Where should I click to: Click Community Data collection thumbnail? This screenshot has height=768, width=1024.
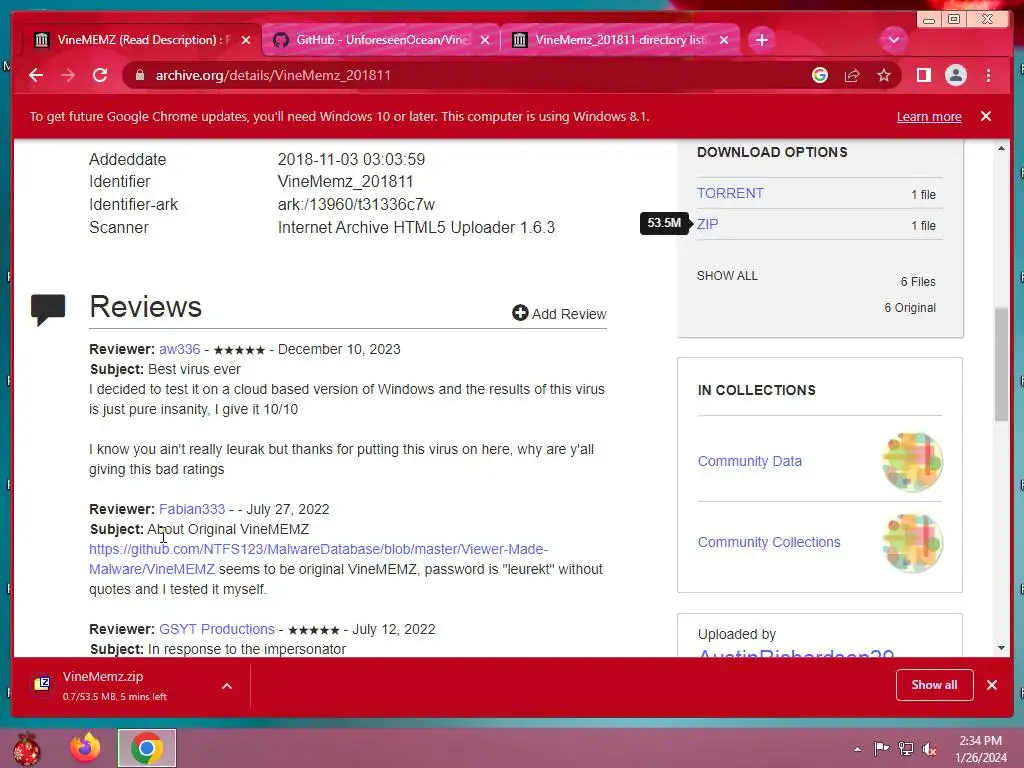tap(912, 462)
